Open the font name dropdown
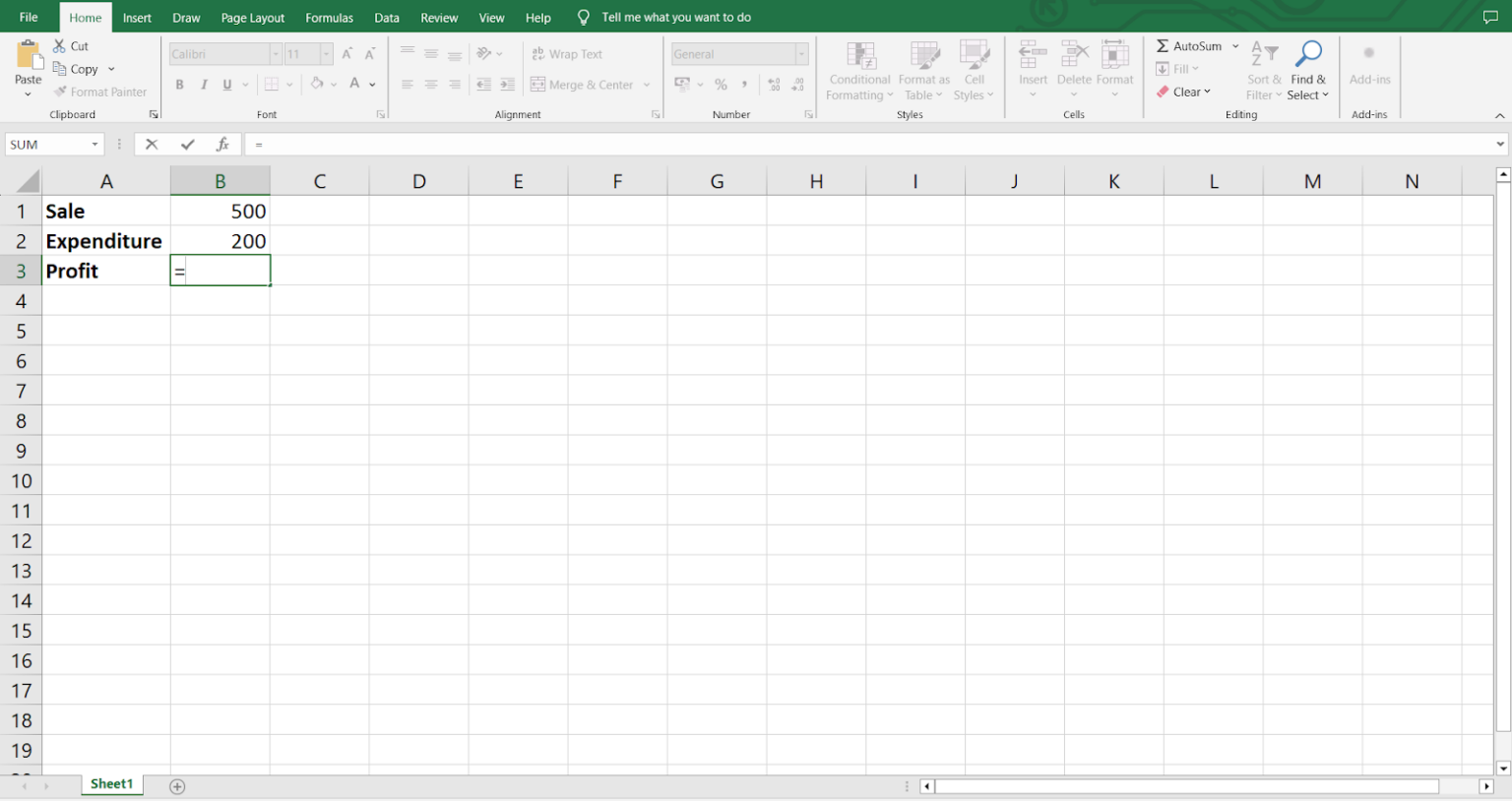This screenshot has width=1512, height=801. [276, 53]
